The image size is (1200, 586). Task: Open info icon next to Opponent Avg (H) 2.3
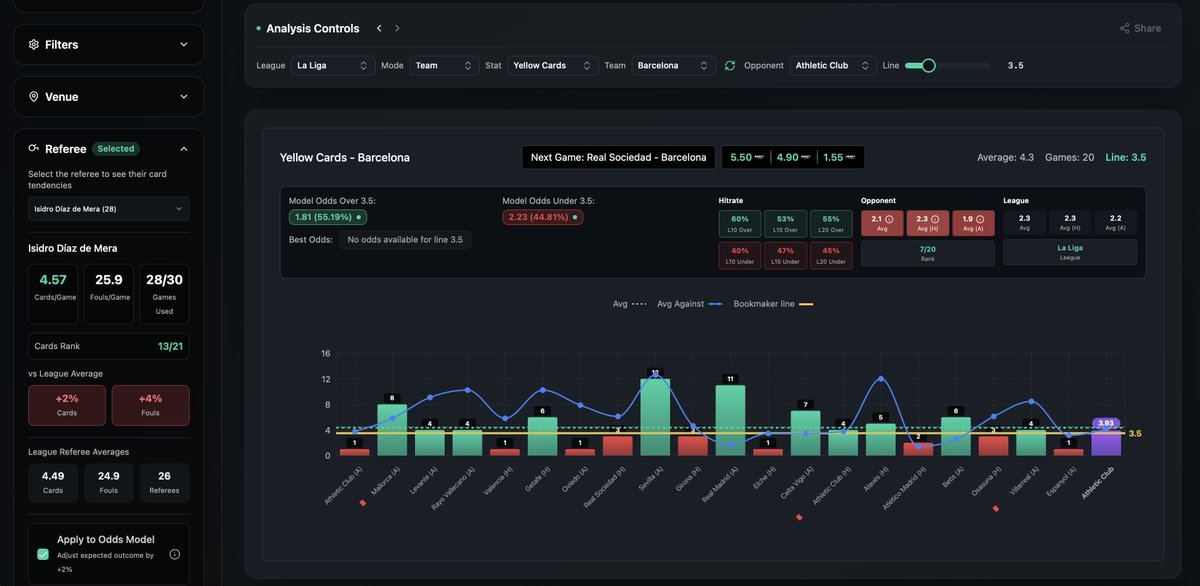click(935, 219)
